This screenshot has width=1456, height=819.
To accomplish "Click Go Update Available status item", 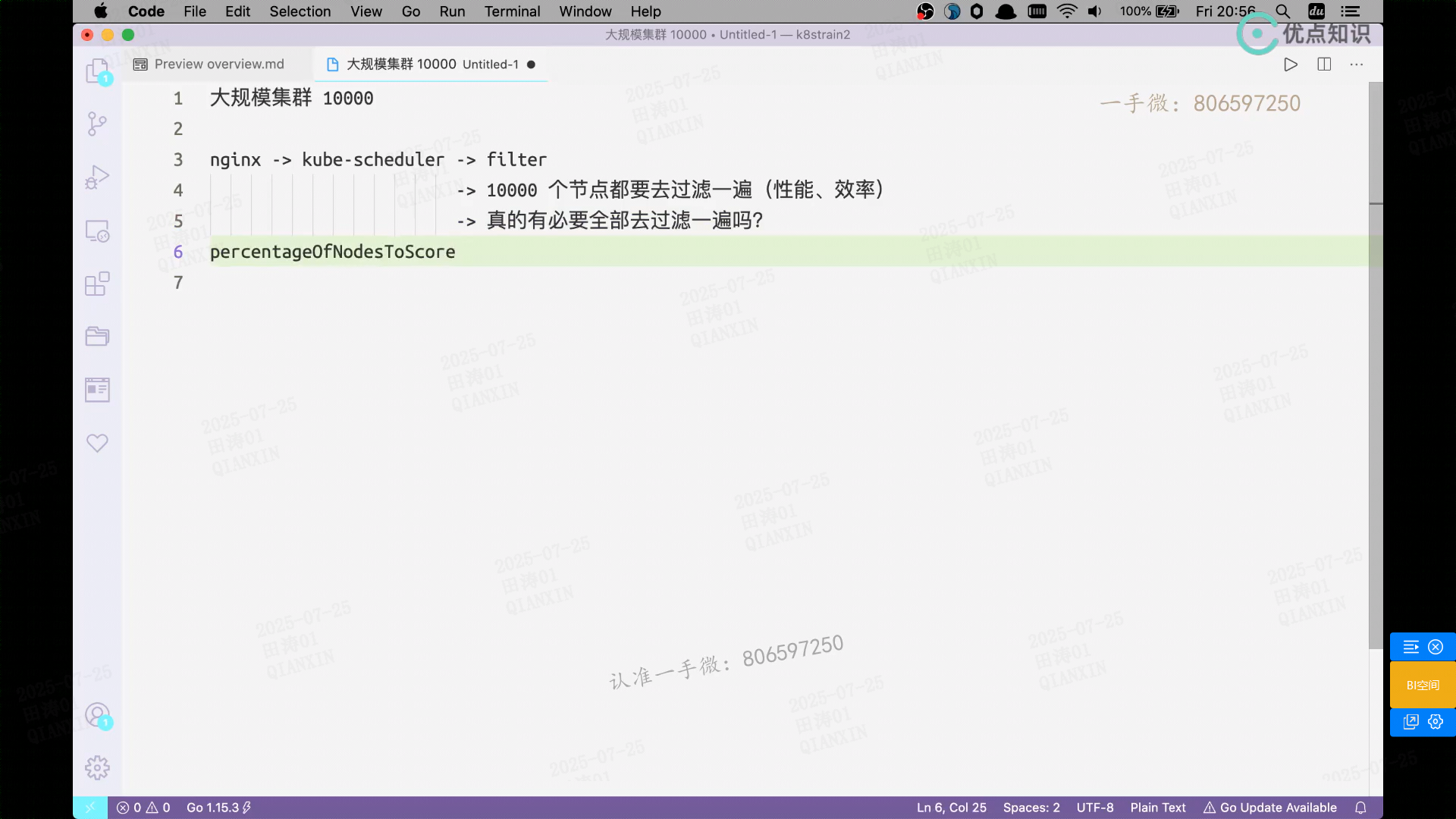I will (1270, 808).
